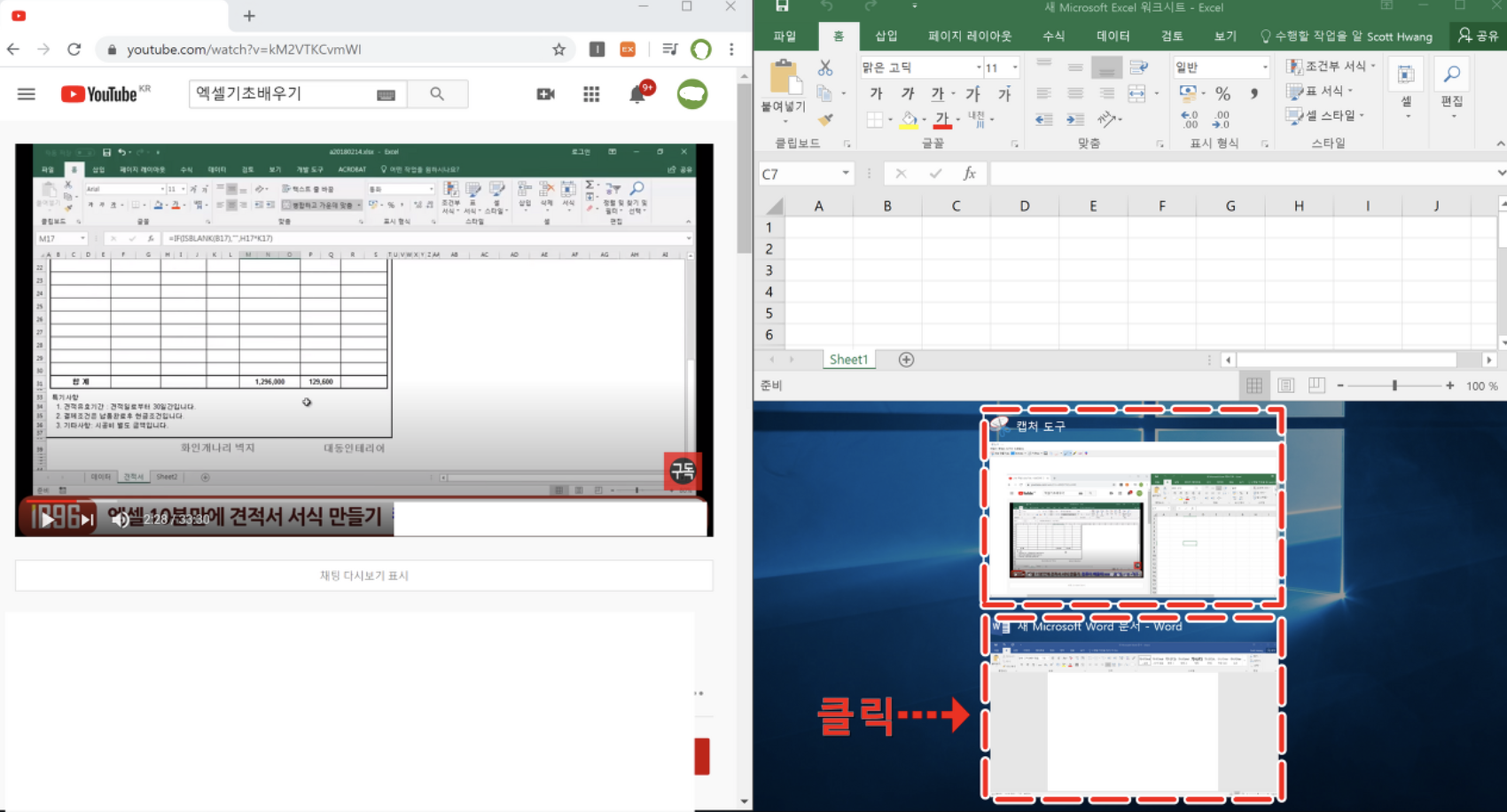The width and height of the screenshot is (1507, 812).
Task: Apply yellow fill color bucket
Action: (909, 120)
